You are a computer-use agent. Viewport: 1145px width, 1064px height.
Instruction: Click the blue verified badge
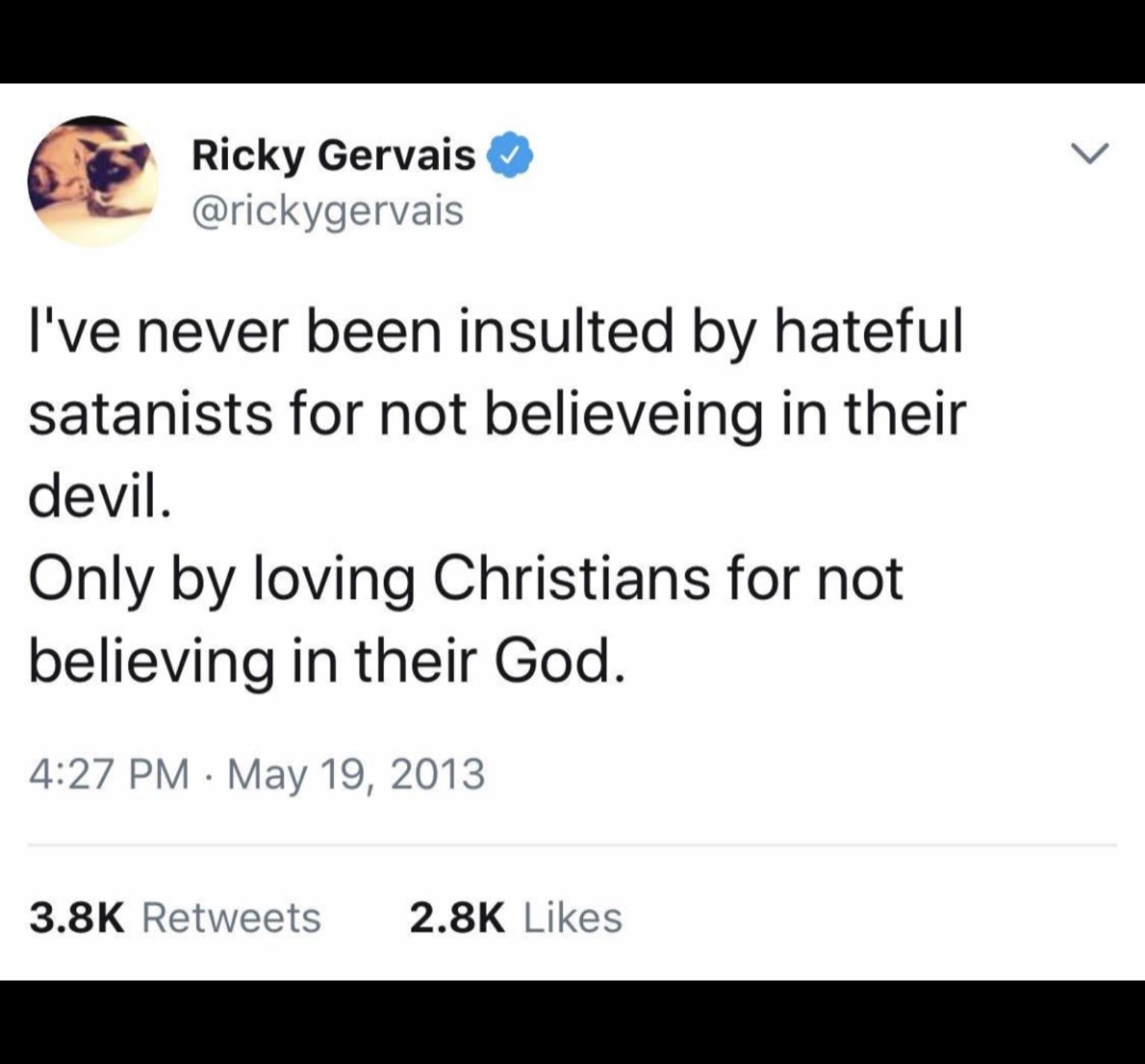coord(510,155)
